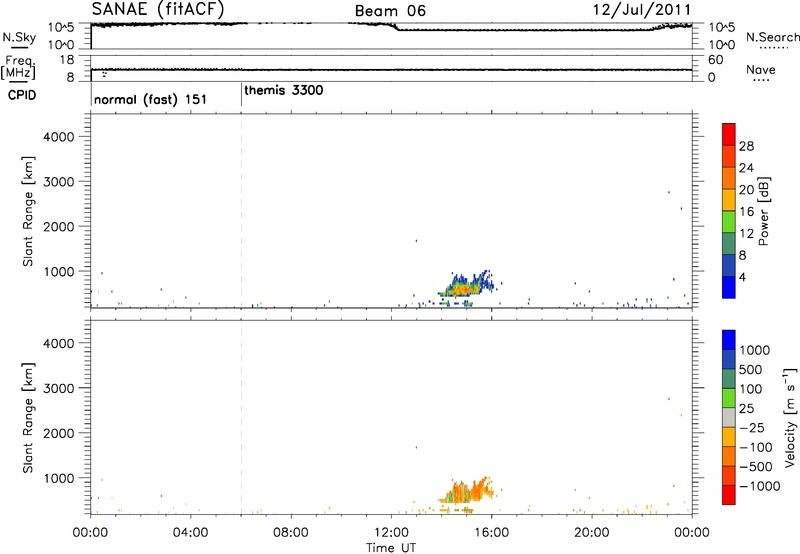
Task: Click the bright blue top velocity colorbar segment
Action: pos(729,340)
